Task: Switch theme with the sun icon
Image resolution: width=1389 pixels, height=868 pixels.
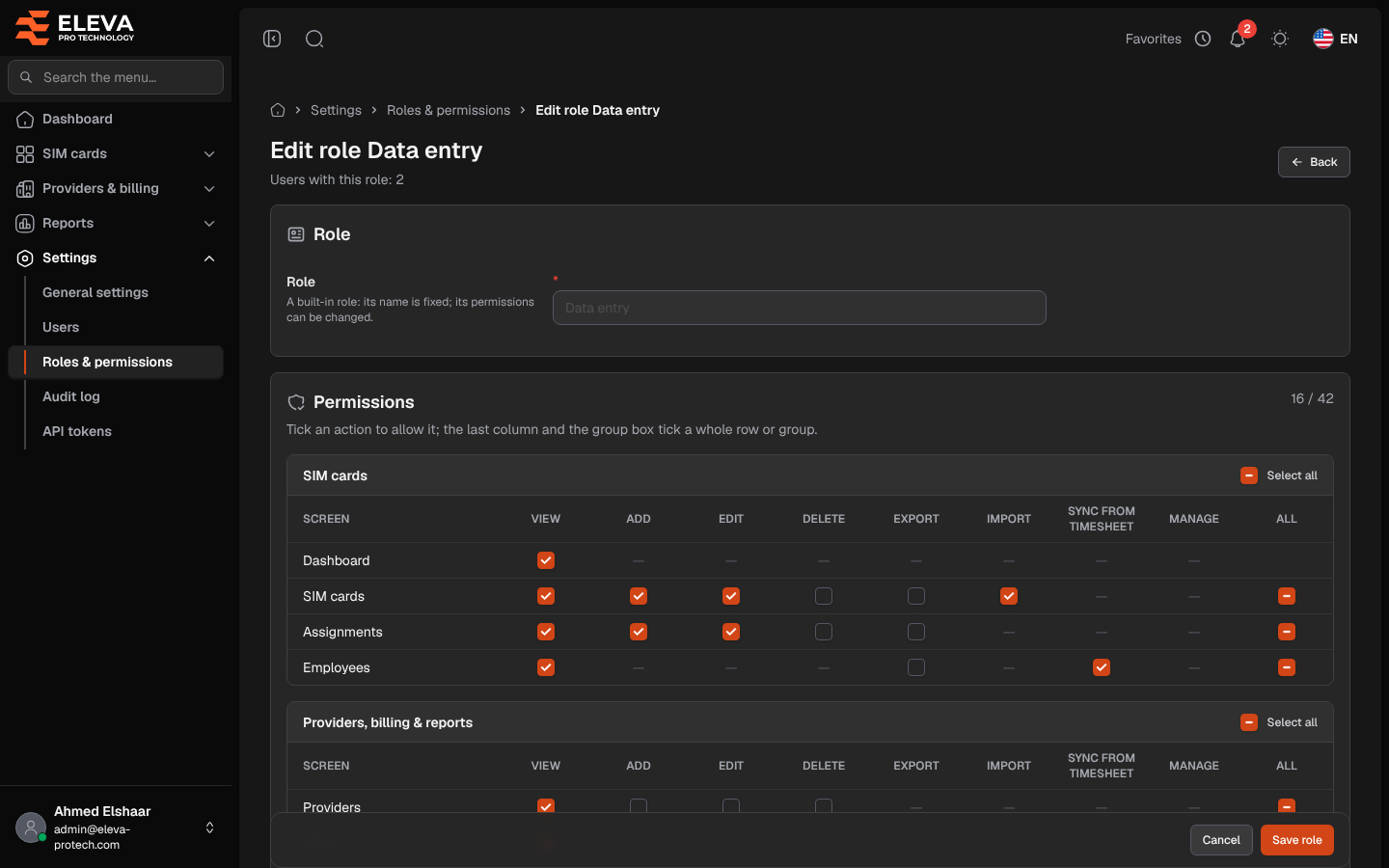Action: [1280, 39]
